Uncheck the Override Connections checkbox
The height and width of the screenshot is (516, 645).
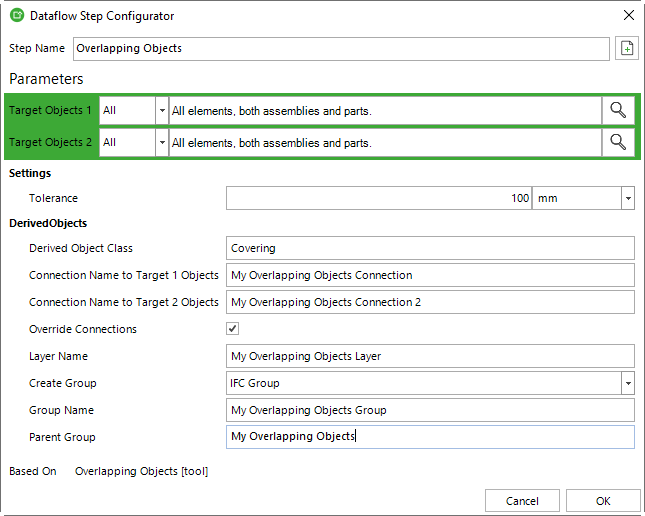pyautogui.click(x=232, y=328)
